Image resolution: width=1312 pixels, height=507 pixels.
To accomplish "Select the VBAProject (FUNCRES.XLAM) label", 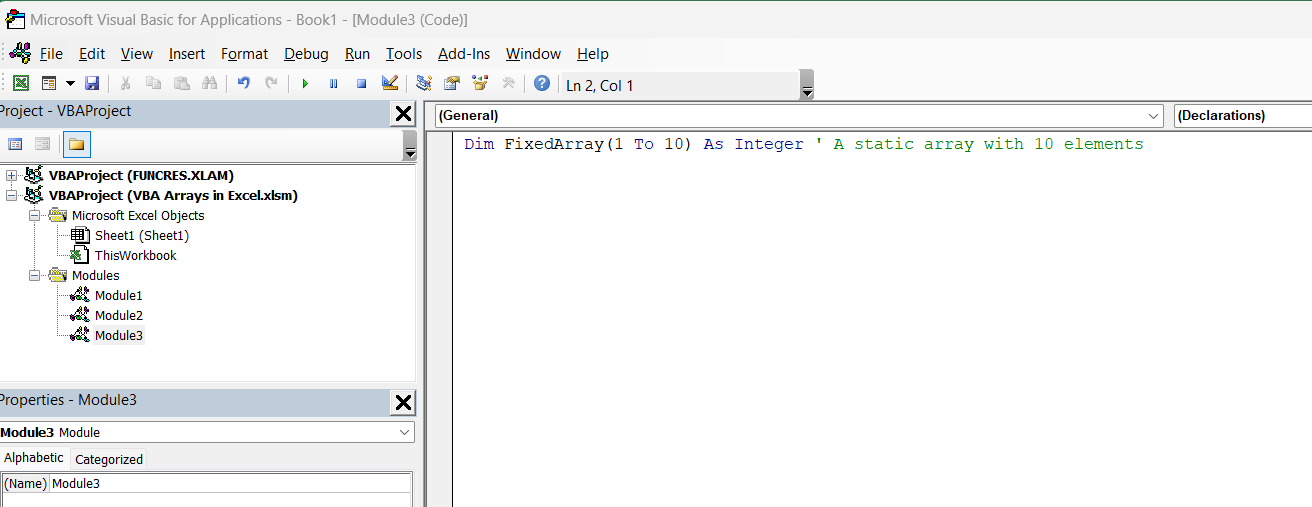I will pos(141,176).
